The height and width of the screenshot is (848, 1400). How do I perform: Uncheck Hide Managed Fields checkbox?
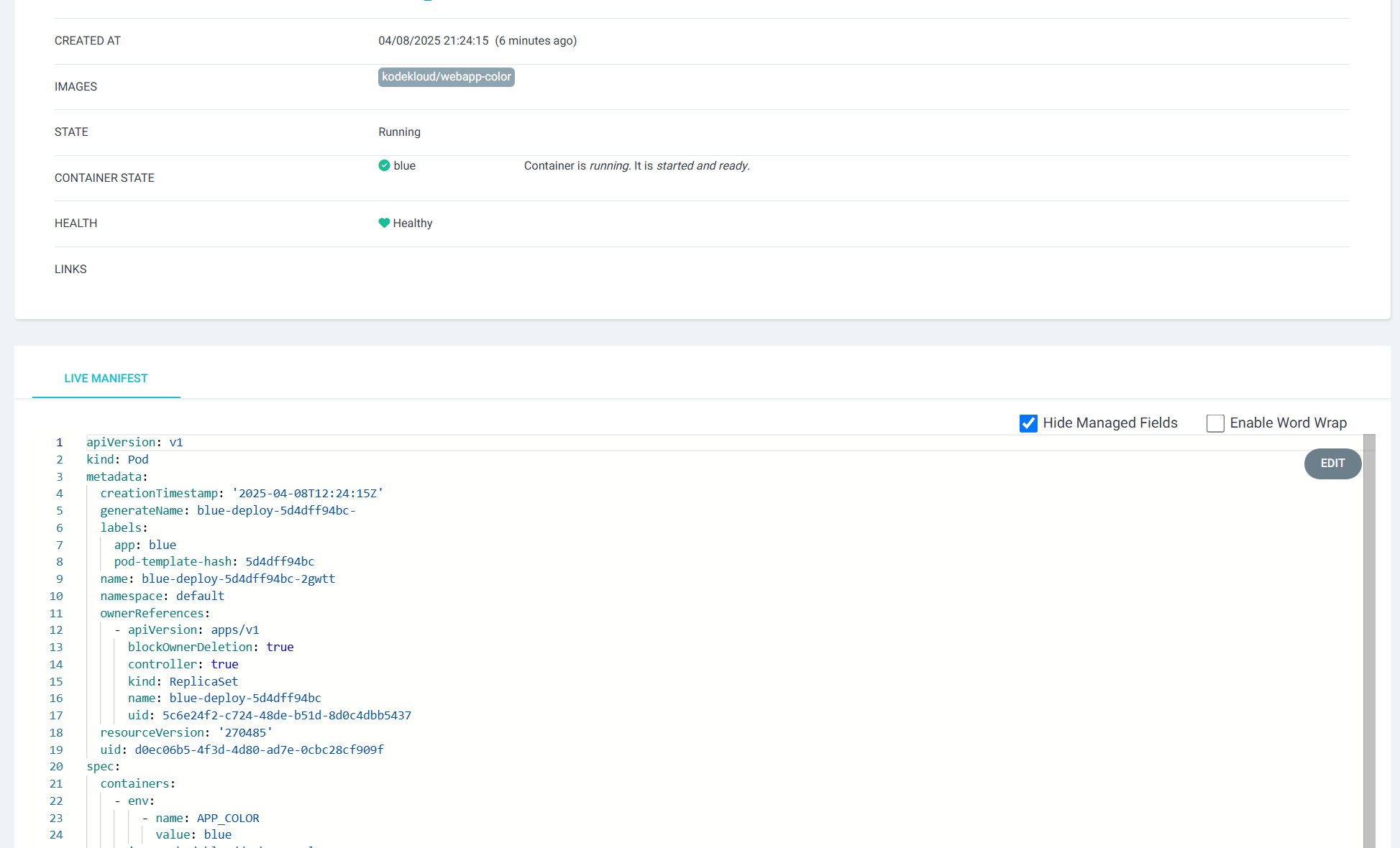pyautogui.click(x=1028, y=423)
